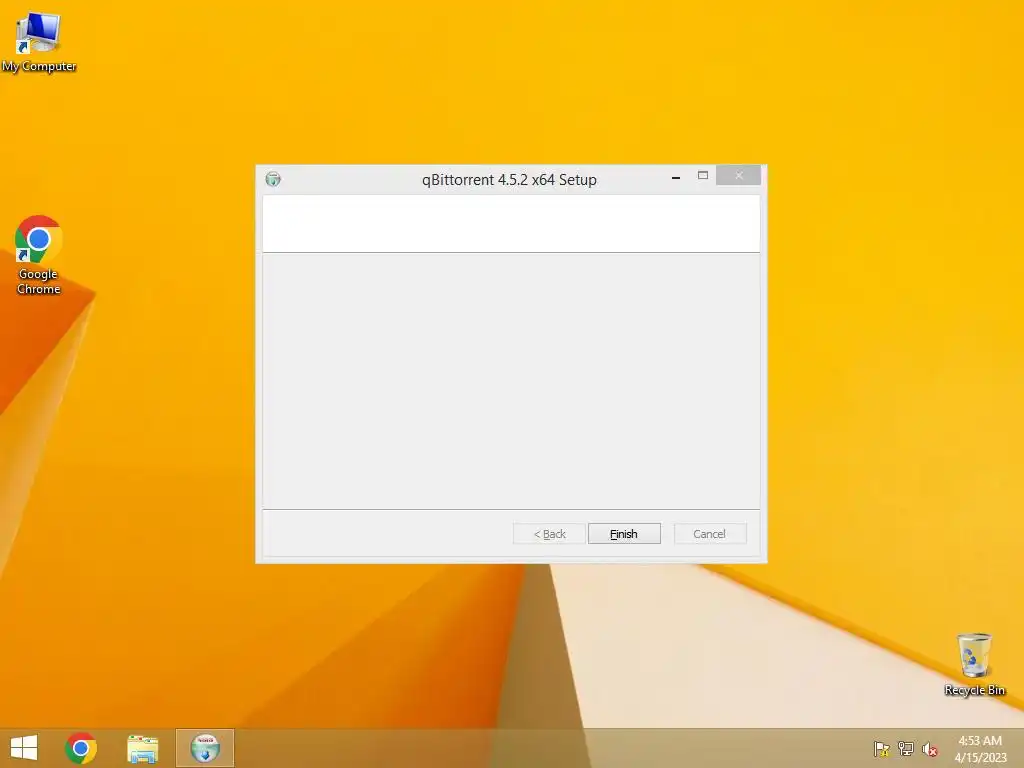
Task: Open the Windows Start button
Action: (x=24, y=748)
